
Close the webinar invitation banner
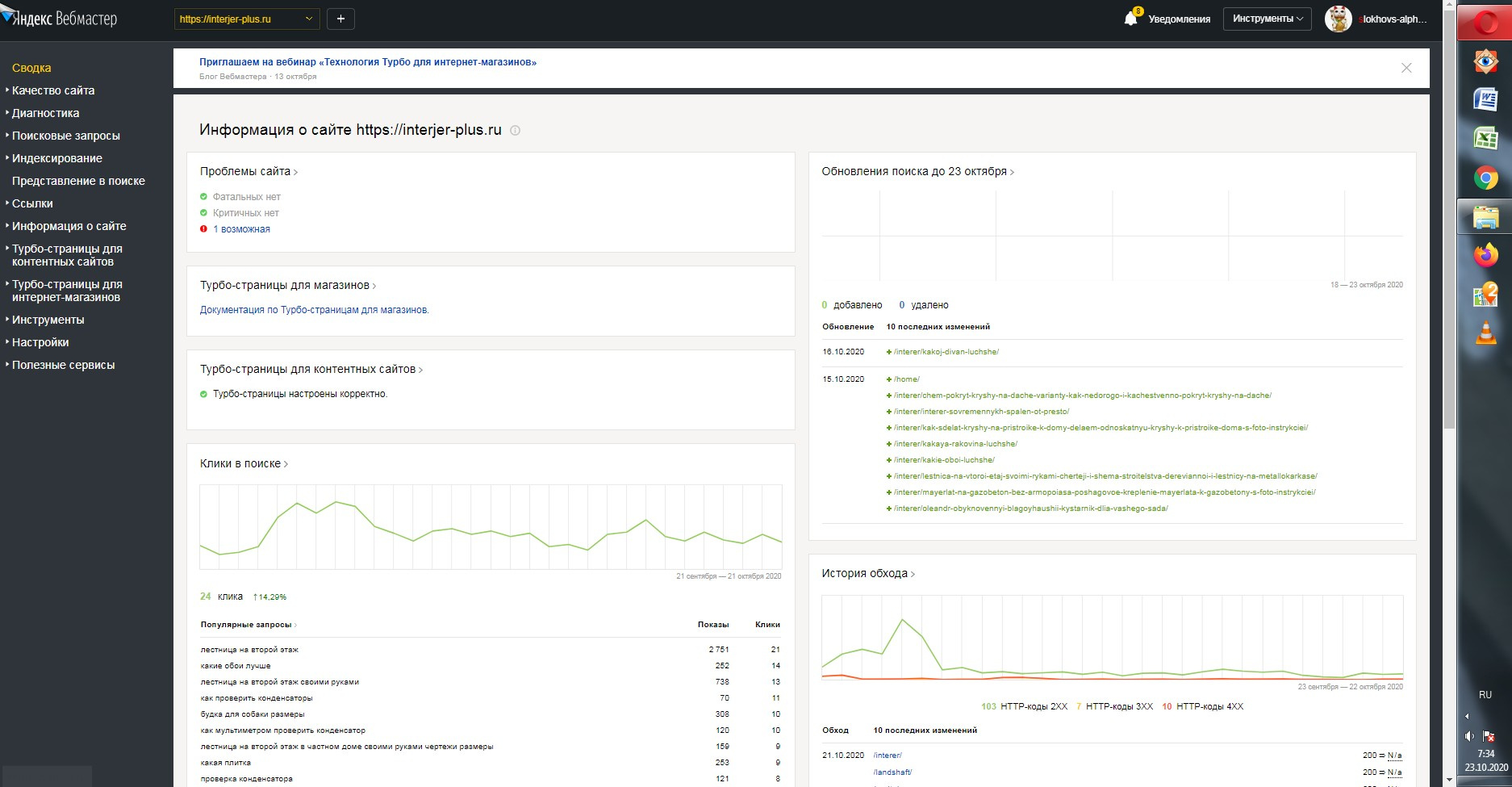(x=1406, y=68)
